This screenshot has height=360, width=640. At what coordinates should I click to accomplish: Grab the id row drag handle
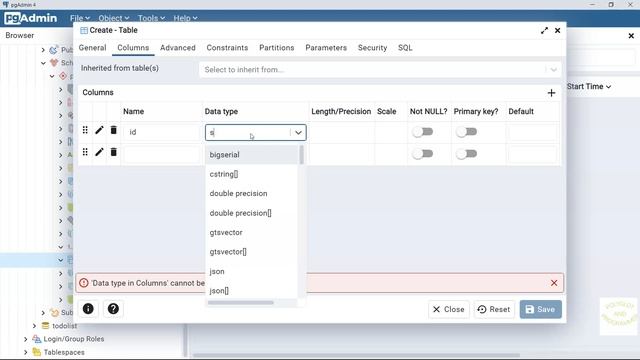85,130
